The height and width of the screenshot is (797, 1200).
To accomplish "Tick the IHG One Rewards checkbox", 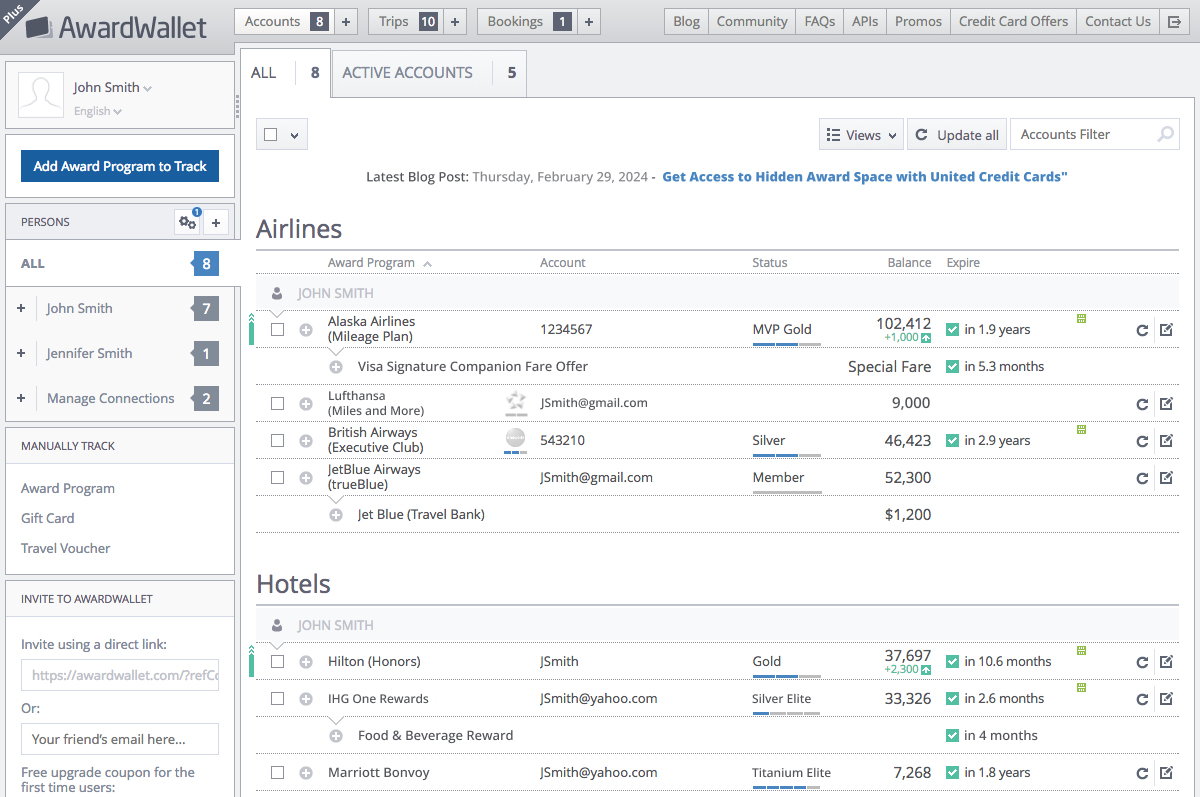I will (278, 699).
